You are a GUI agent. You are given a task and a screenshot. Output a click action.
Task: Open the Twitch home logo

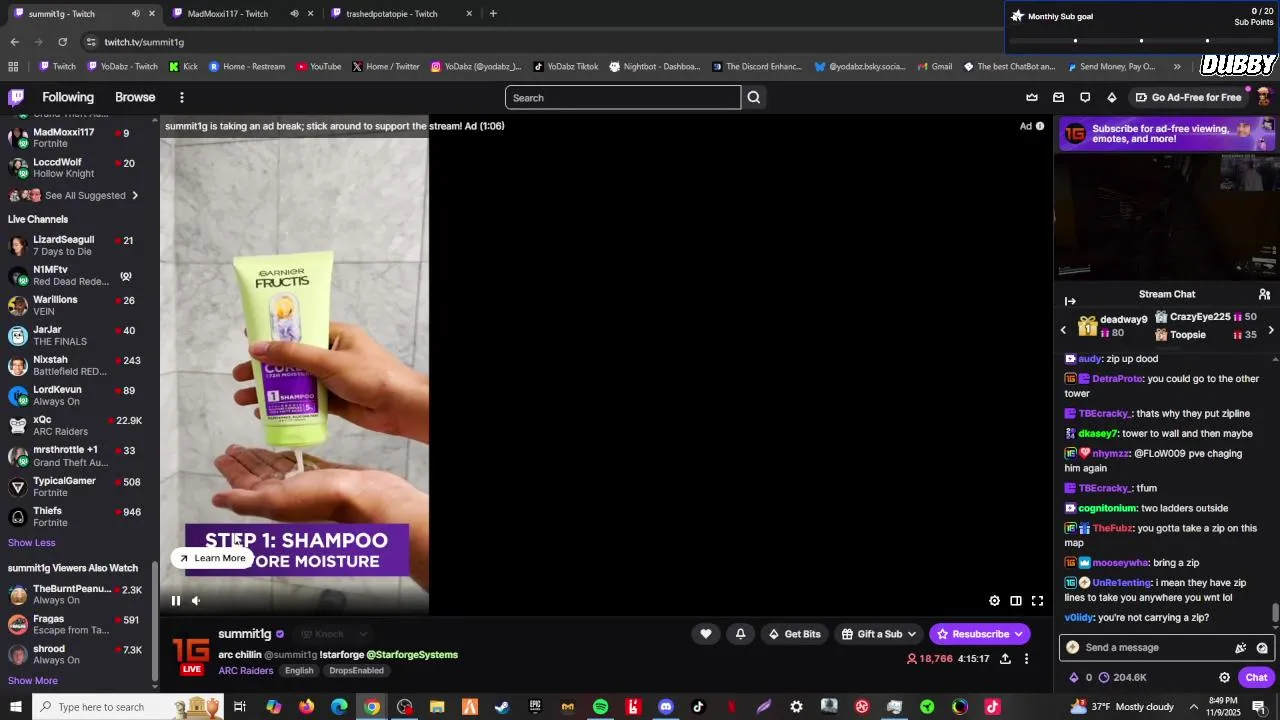16,97
